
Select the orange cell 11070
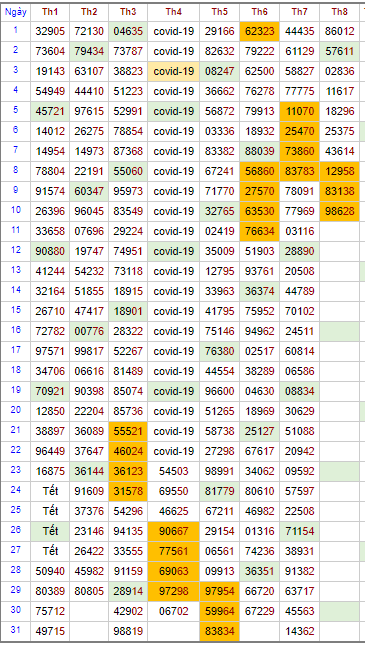[x=299, y=111]
